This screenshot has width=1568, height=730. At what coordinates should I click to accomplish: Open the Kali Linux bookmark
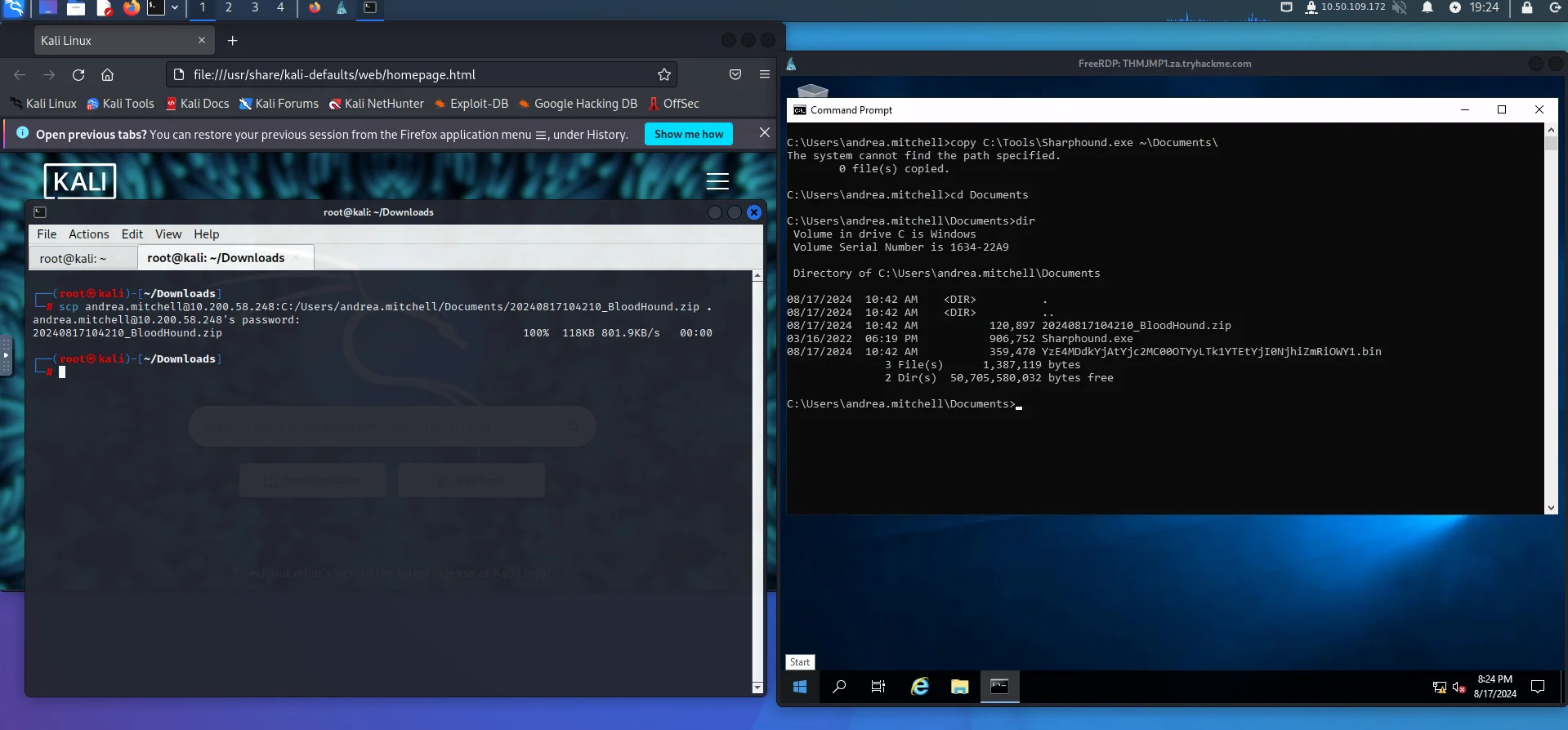[43, 104]
